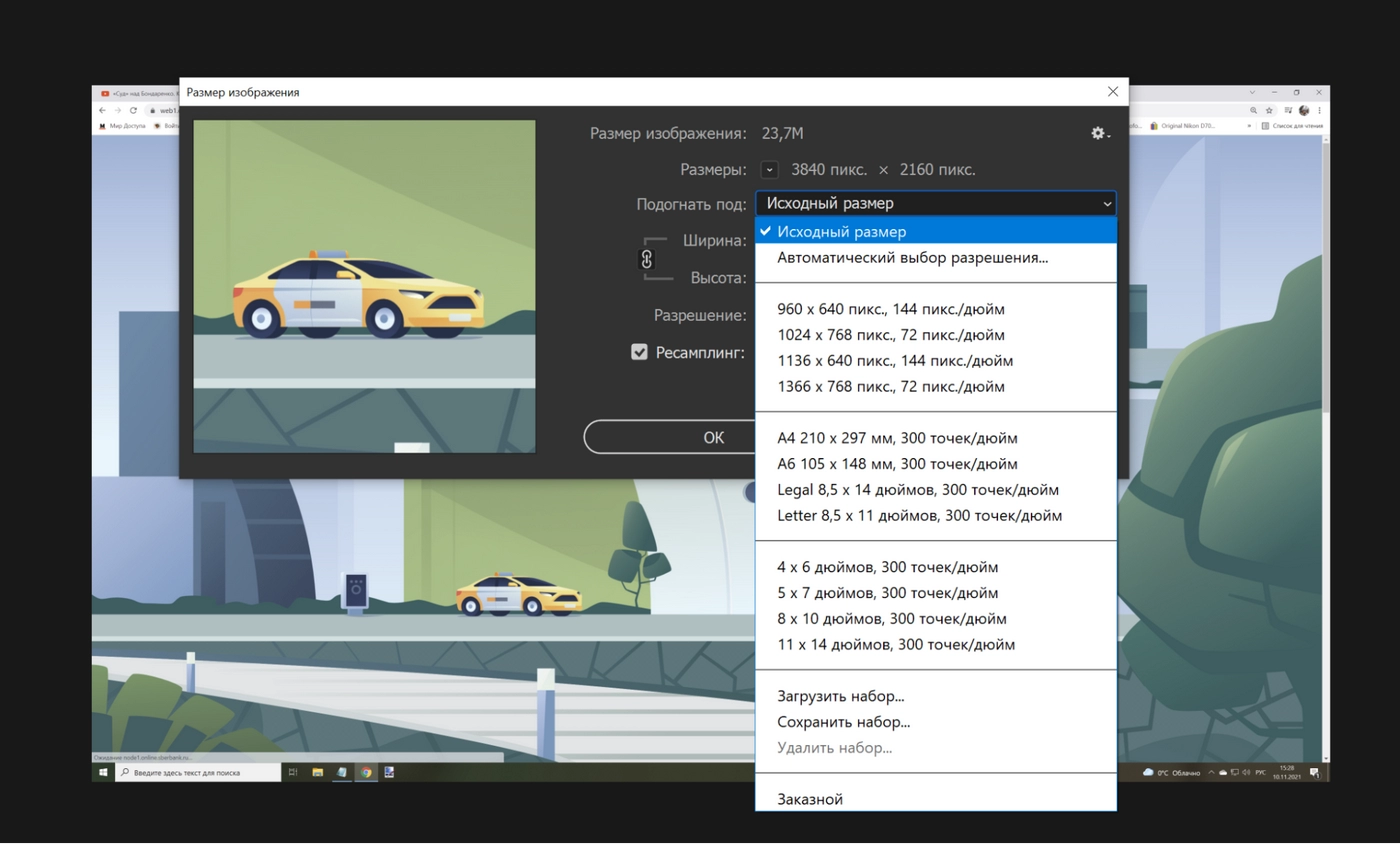1400x844 pixels.
Task: Click the browser back arrow
Action: click(x=102, y=110)
